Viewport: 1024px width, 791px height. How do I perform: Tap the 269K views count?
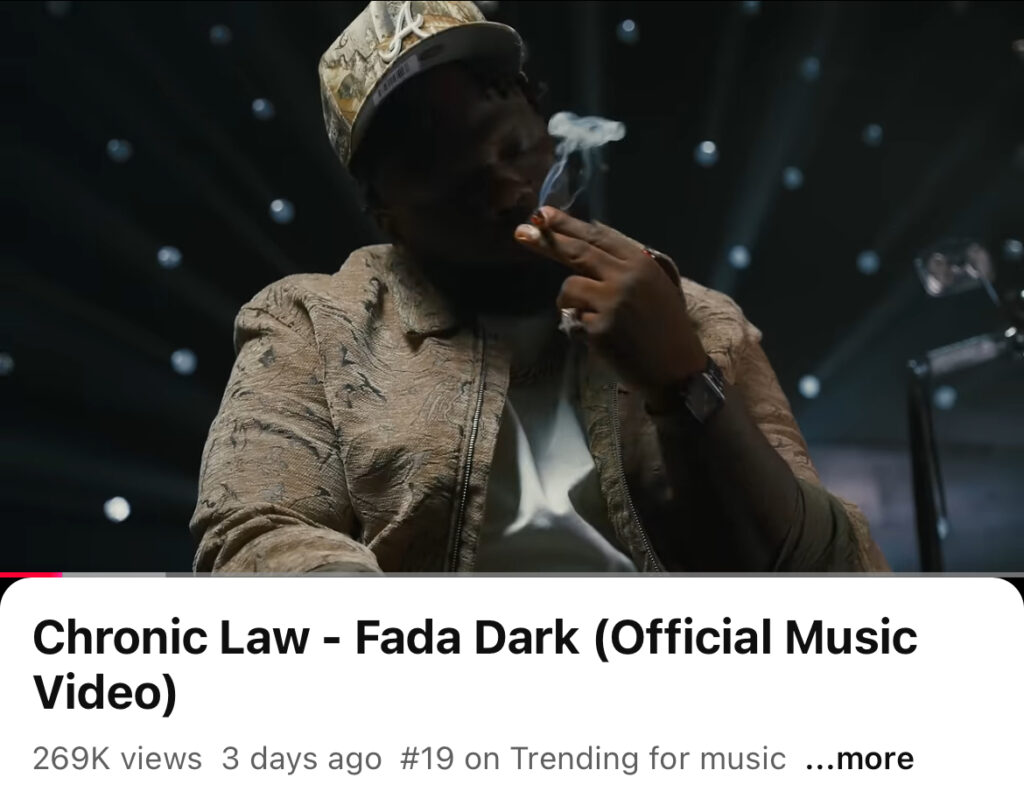[117, 759]
